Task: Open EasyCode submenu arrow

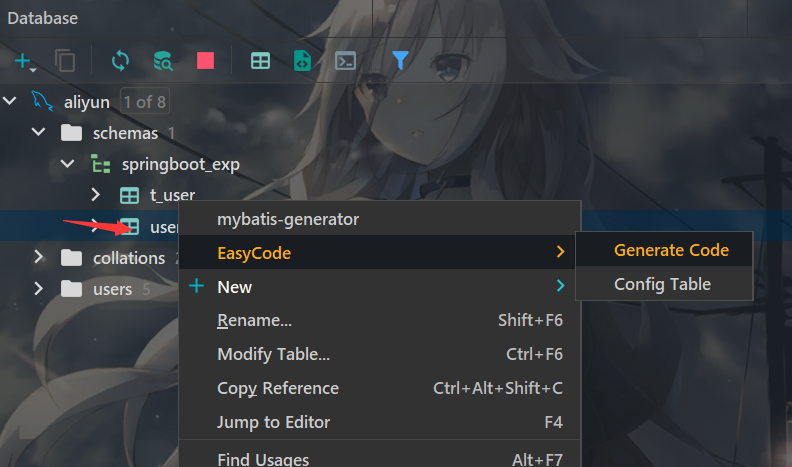Action: point(560,251)
